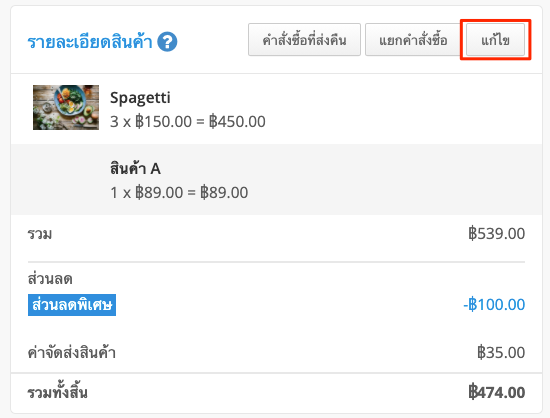
Task: Click the grey สินค้า A row background
Action: (x=276, y=179)
